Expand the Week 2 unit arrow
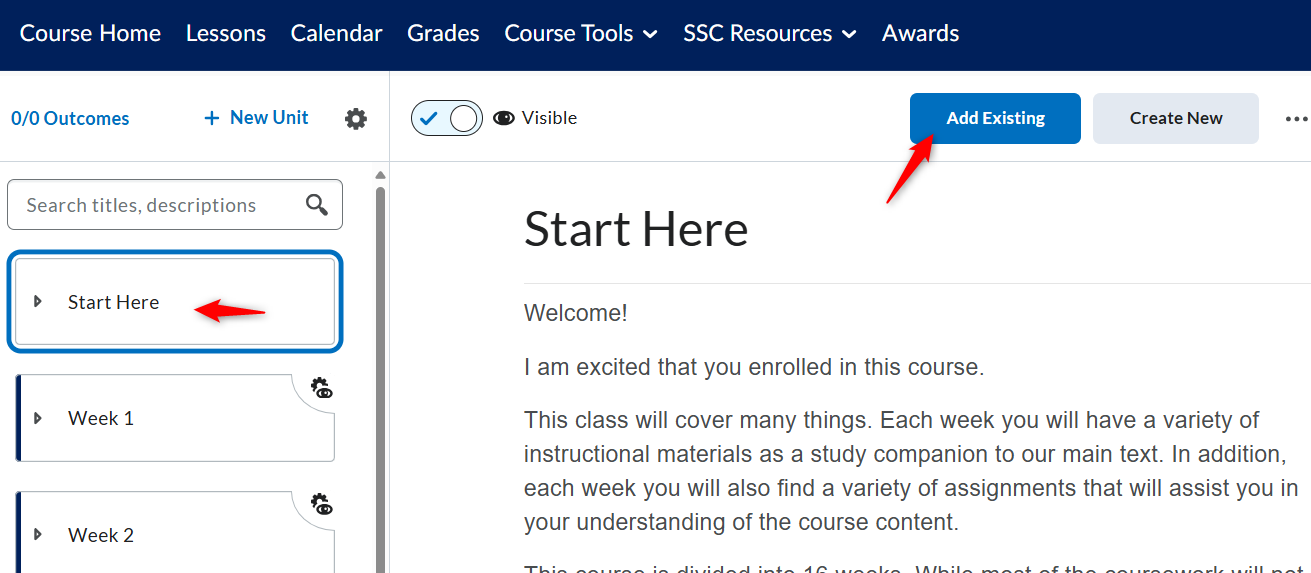1311x573 pixels. coord(38,534)
